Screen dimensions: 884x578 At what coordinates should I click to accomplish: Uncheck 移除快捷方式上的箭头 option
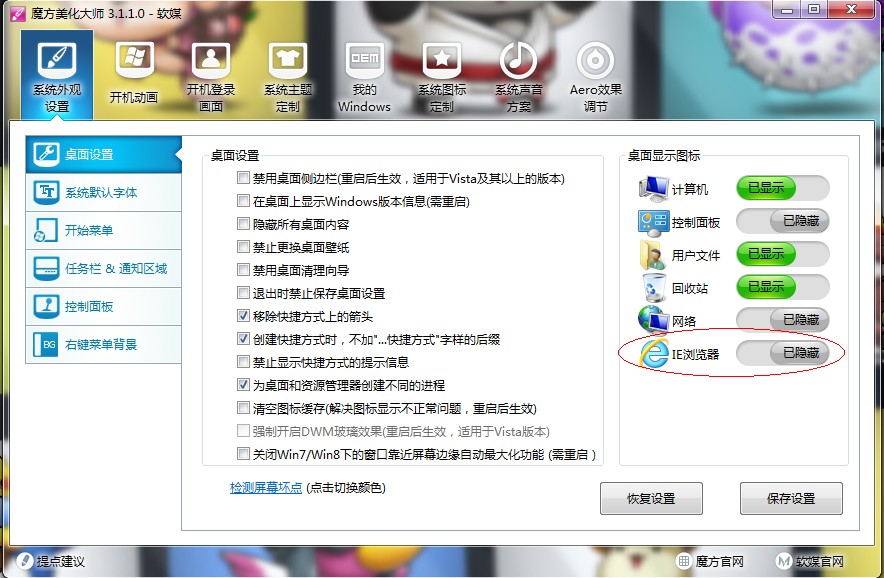[x=243, y=316]
